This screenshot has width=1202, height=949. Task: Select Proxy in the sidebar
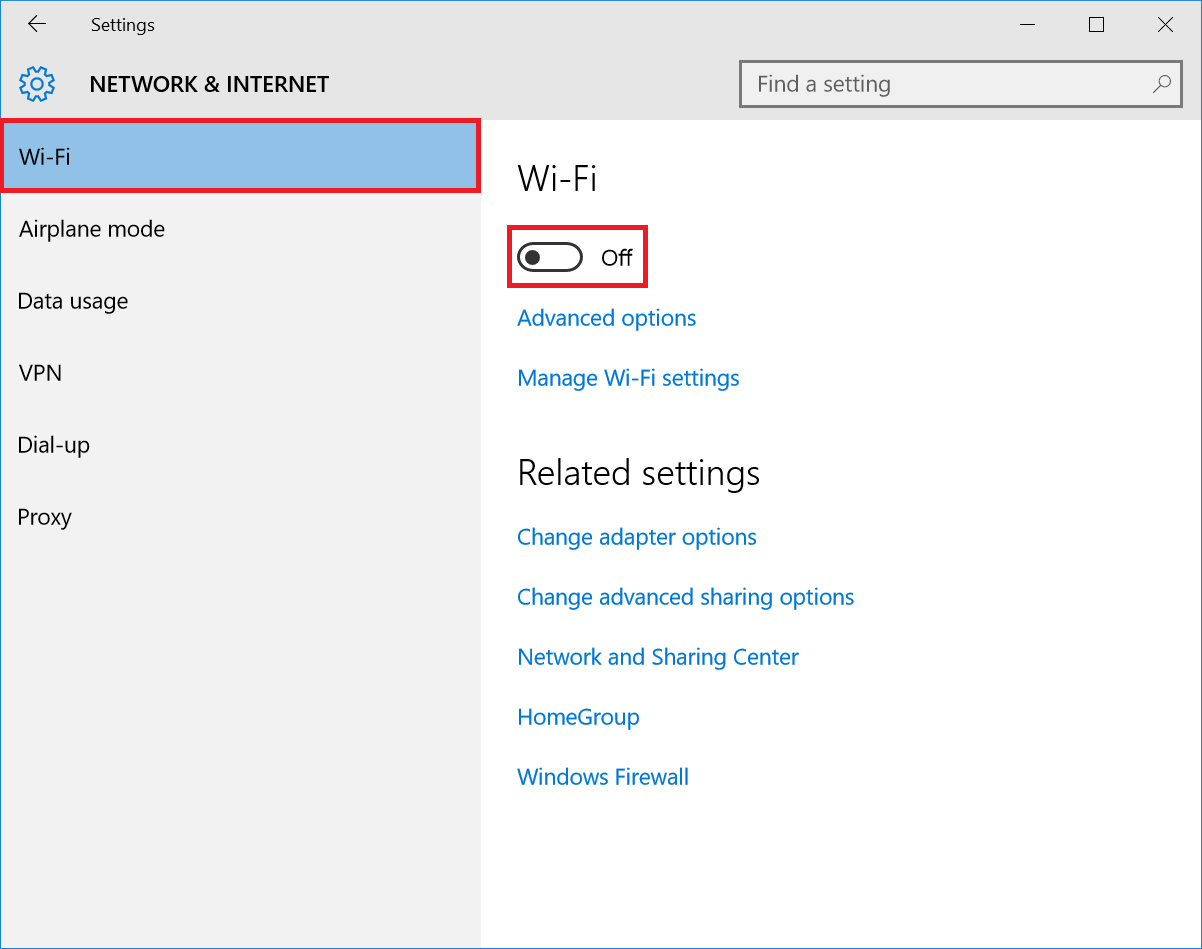point(45,517)
